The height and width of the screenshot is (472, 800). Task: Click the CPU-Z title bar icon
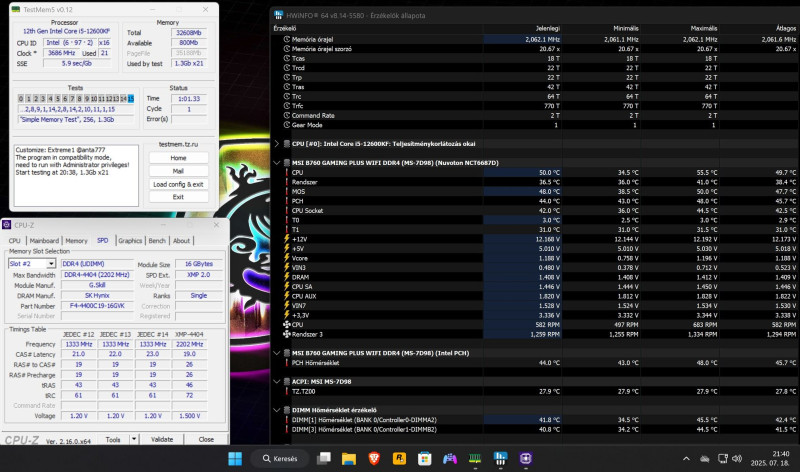point(7,225)
